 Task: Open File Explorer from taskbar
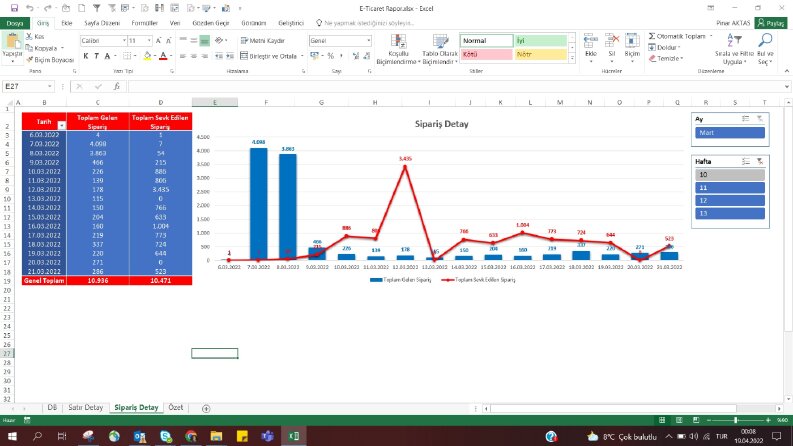coord(216,436)
